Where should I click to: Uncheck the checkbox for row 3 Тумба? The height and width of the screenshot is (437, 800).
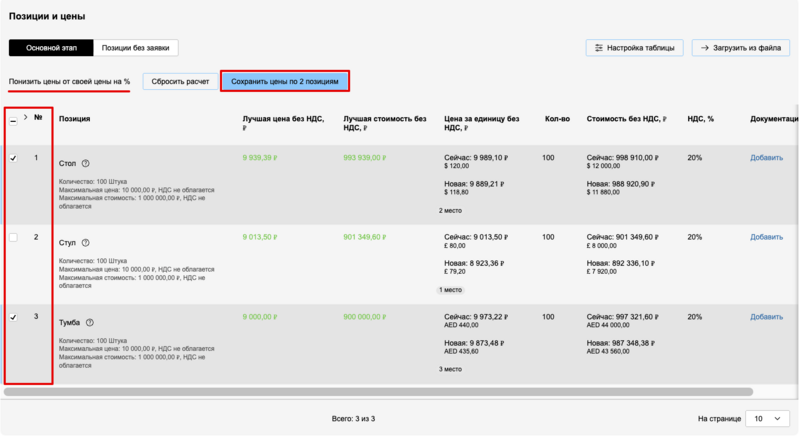pos(13,317)
